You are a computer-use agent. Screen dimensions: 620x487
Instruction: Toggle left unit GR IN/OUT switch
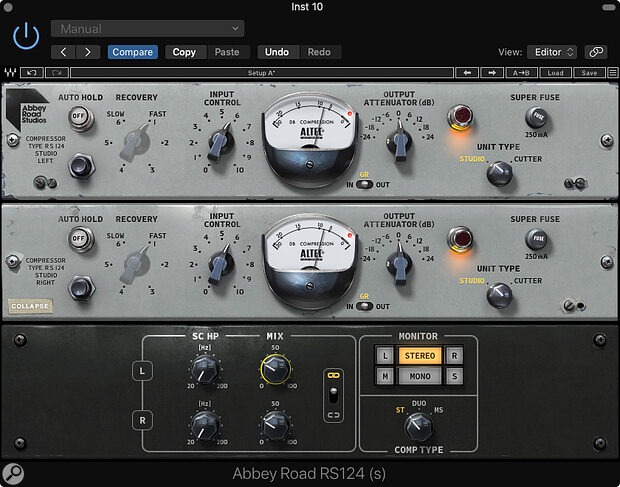click(x=364, y=185)
